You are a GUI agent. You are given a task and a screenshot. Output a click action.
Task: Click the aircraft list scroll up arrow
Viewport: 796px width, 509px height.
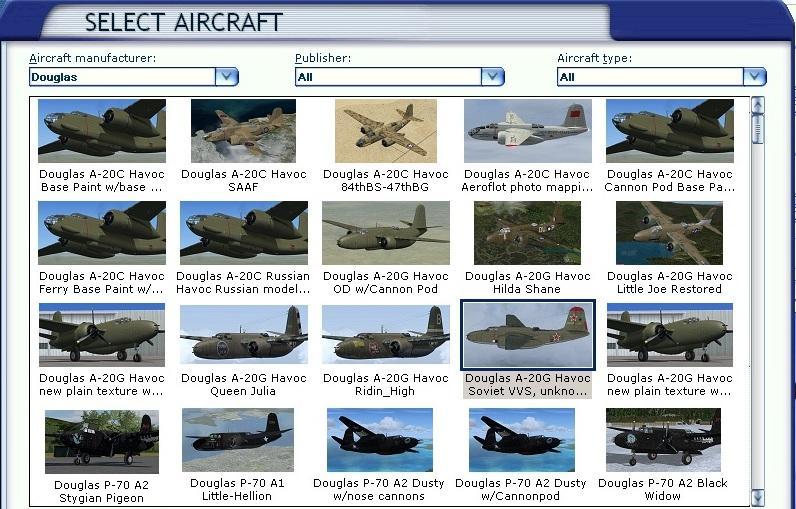[757, 105]
